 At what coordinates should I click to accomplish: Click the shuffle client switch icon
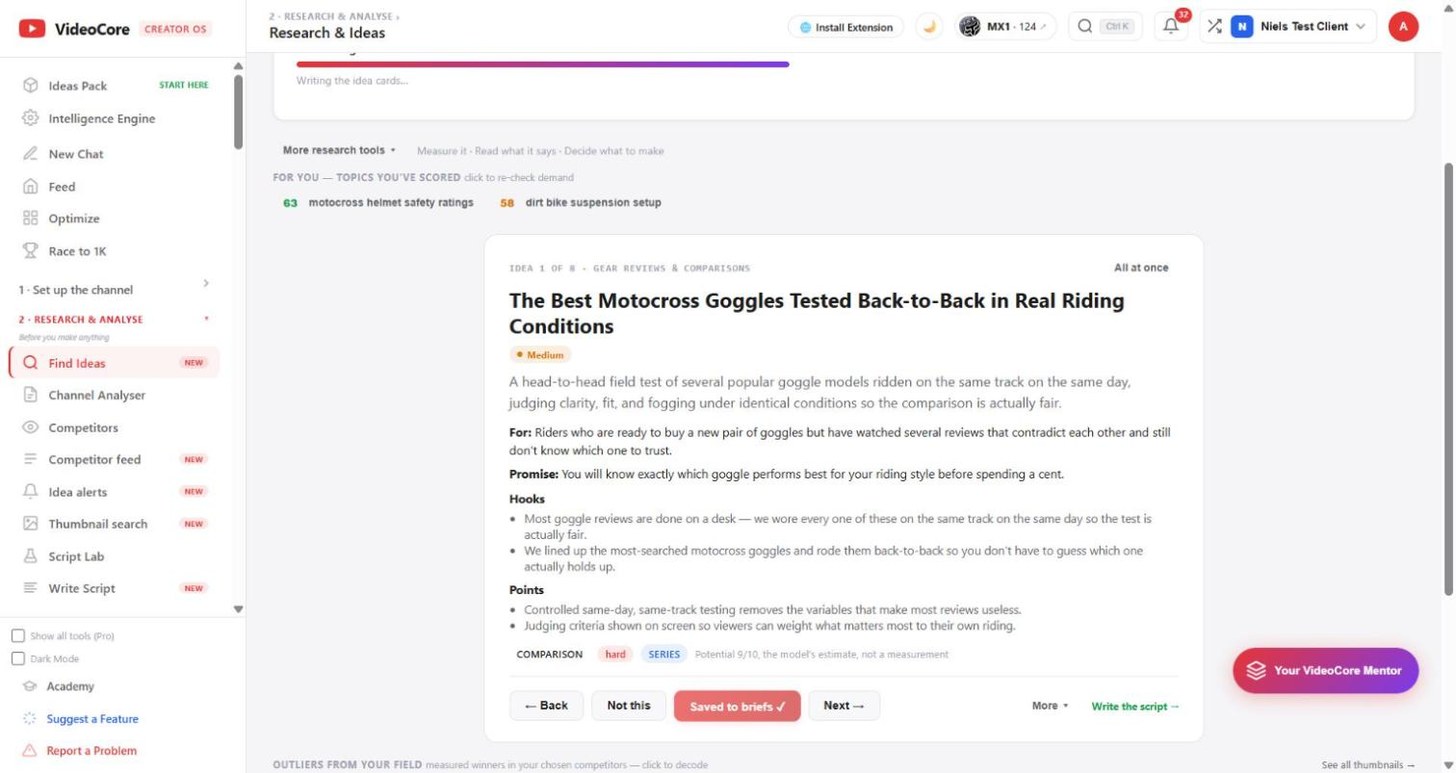pos(1214,27)
